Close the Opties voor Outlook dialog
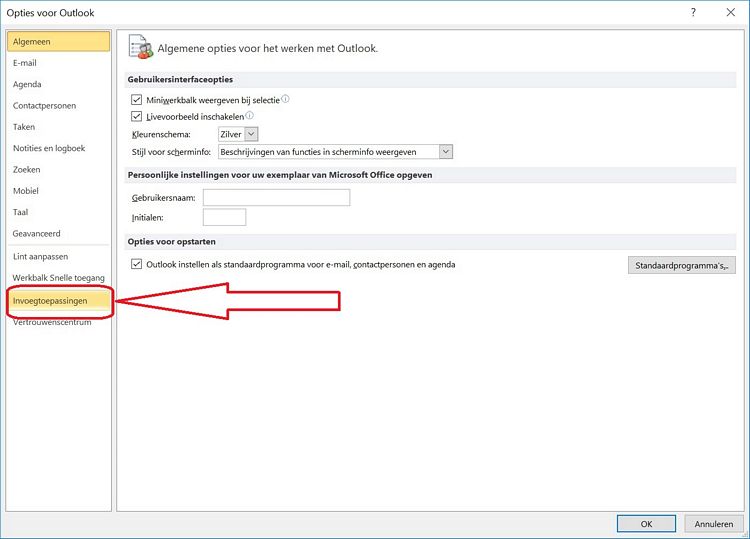This screenshot has height=539, width=750. click(x=730, y=12)
